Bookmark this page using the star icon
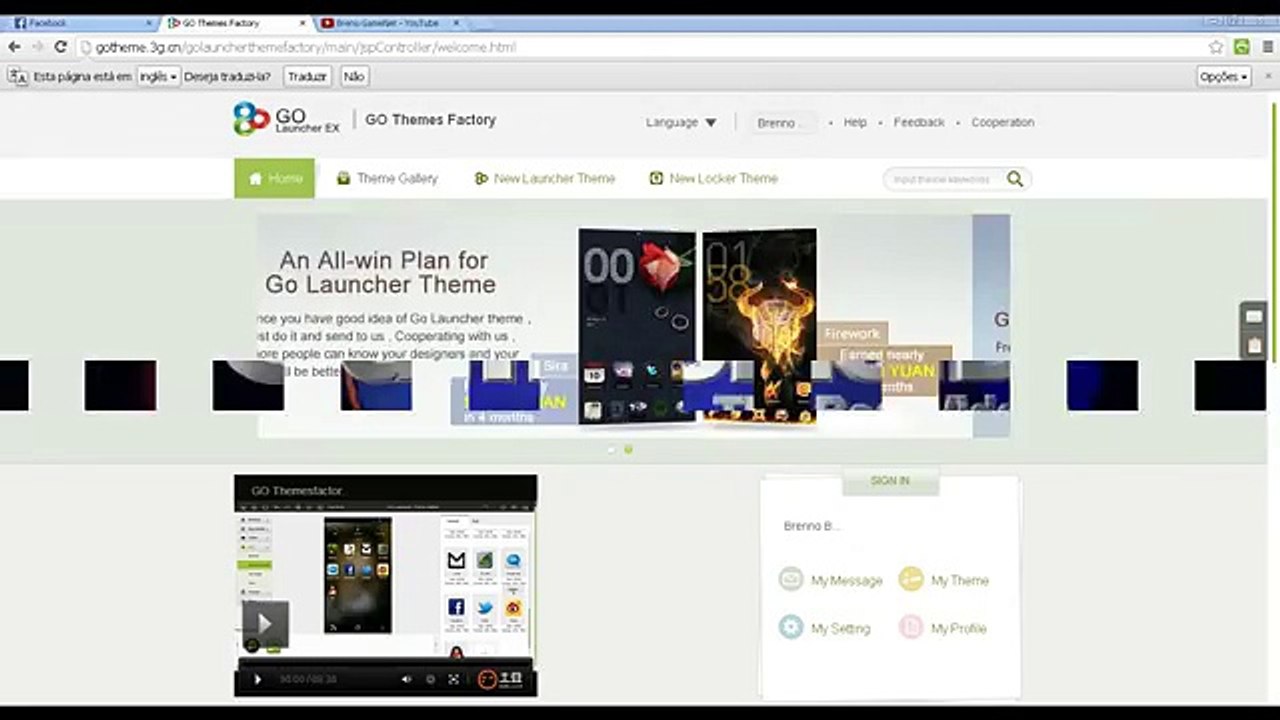The width and height of the screenshot is (1280, 720). (1216, 47)
